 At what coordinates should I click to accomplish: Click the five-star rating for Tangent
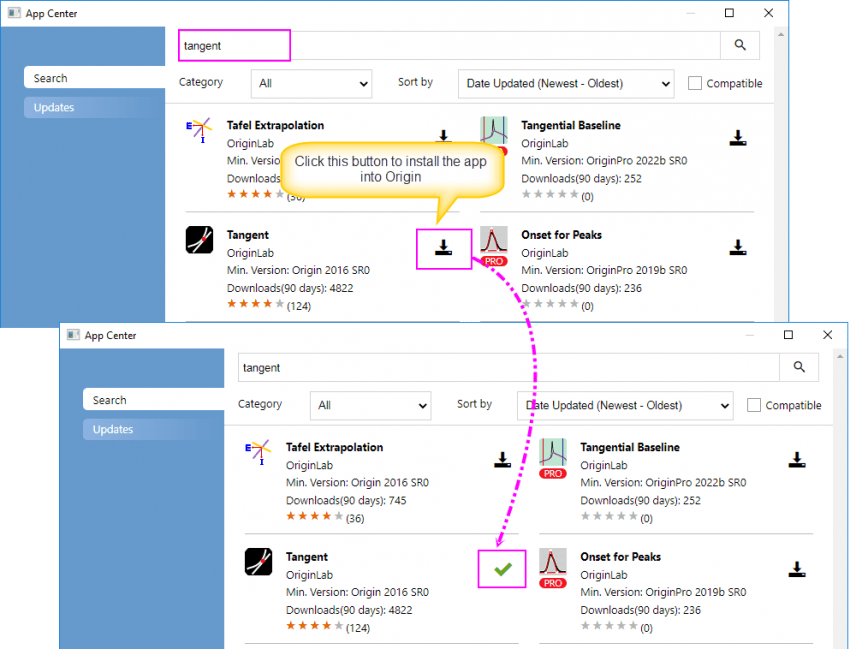253,305
